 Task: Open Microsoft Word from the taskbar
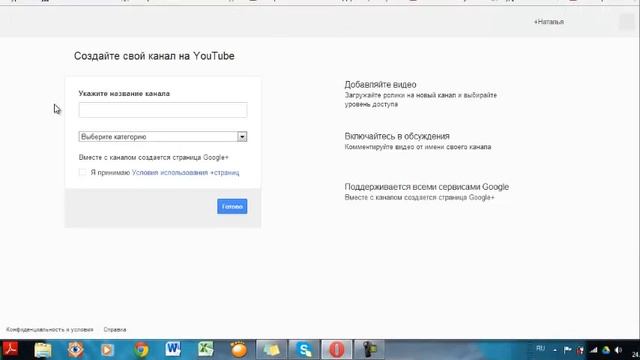coord(173,349)
